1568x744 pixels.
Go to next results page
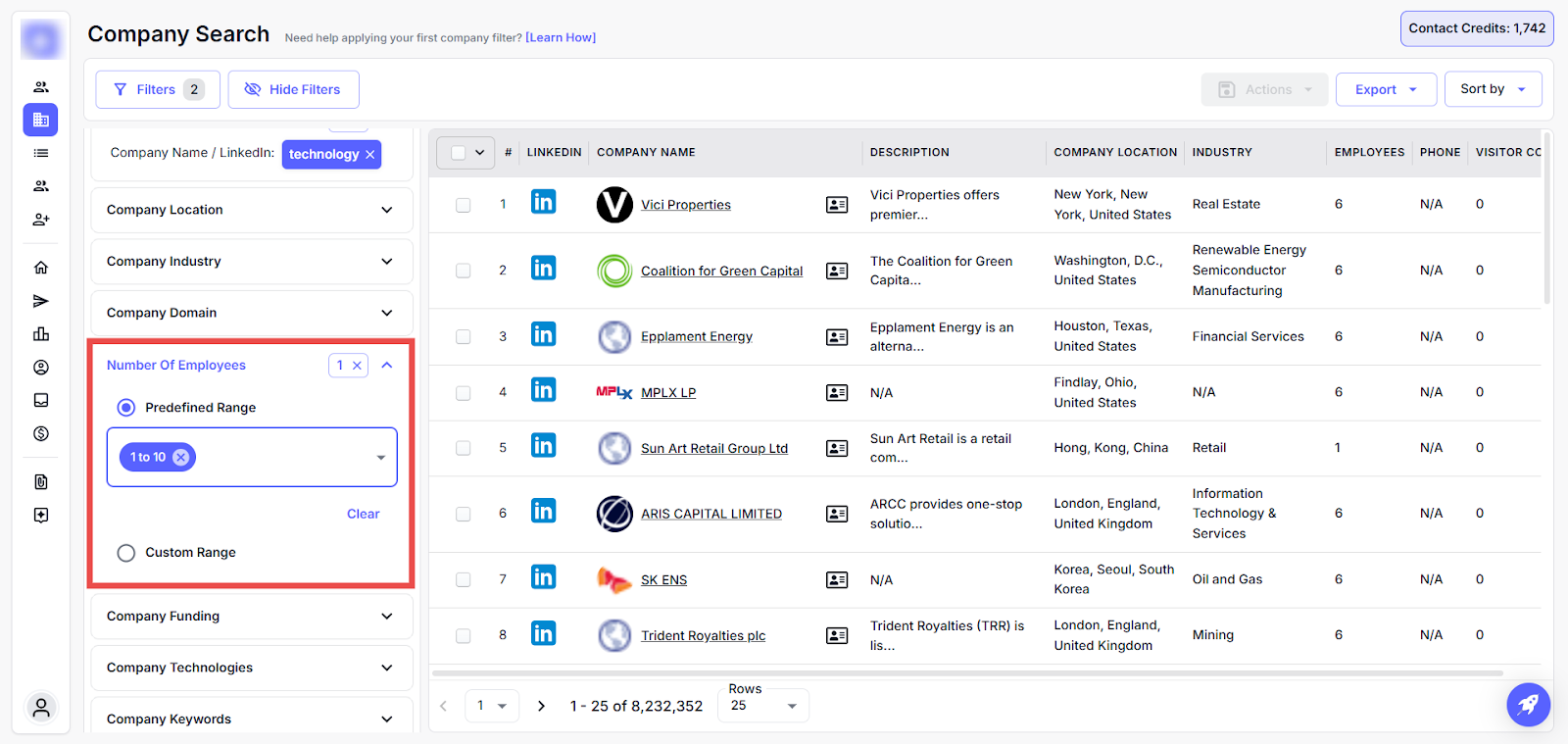pyautogui.click(x=541, y=706)
